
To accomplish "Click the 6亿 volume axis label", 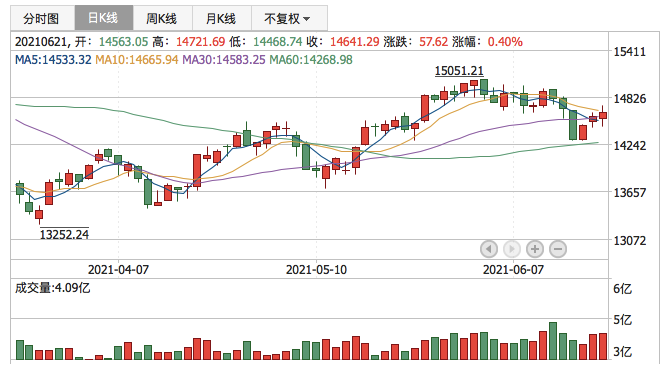I will tap(622, 289).
